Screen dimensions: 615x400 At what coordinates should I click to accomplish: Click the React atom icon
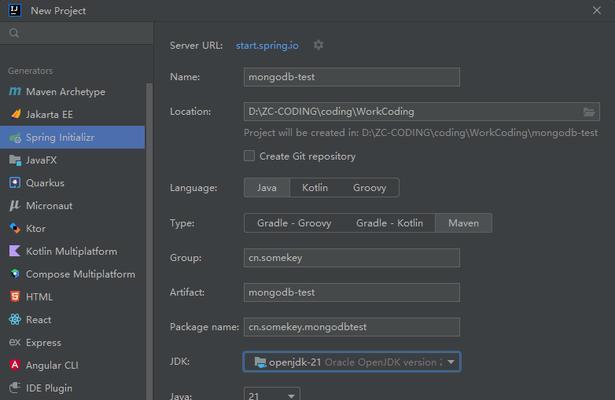(15, 319)
